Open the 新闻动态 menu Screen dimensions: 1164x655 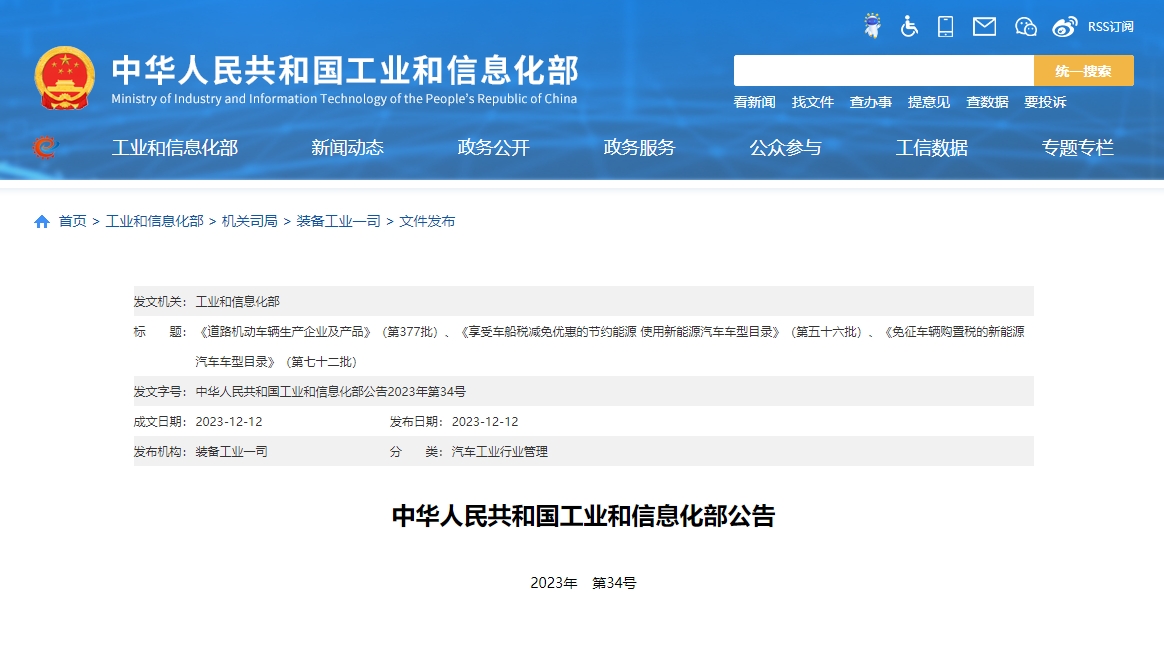[347, 147]
